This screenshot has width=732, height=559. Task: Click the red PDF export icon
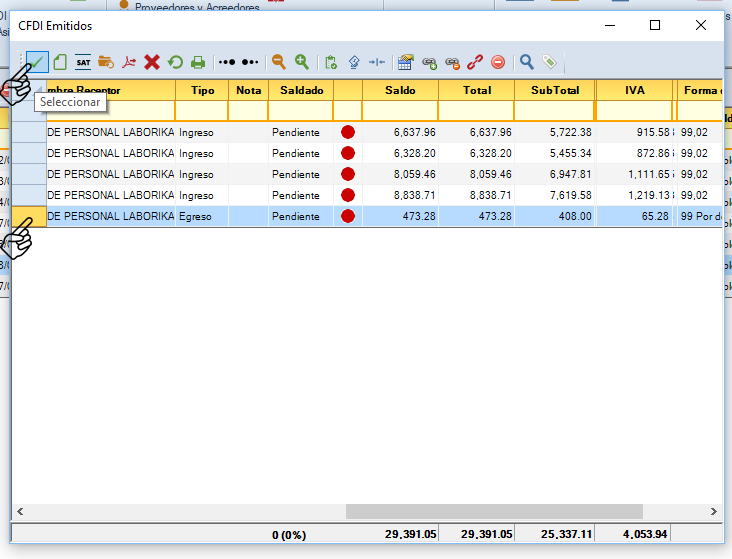[129, 62]
